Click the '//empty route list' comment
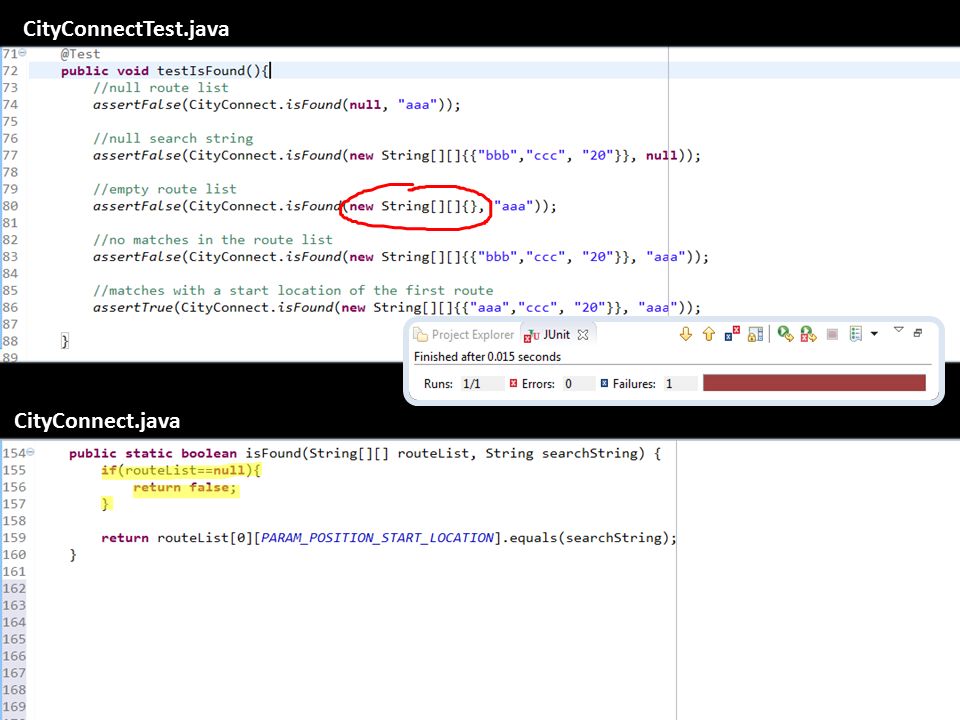 point(165,189)
